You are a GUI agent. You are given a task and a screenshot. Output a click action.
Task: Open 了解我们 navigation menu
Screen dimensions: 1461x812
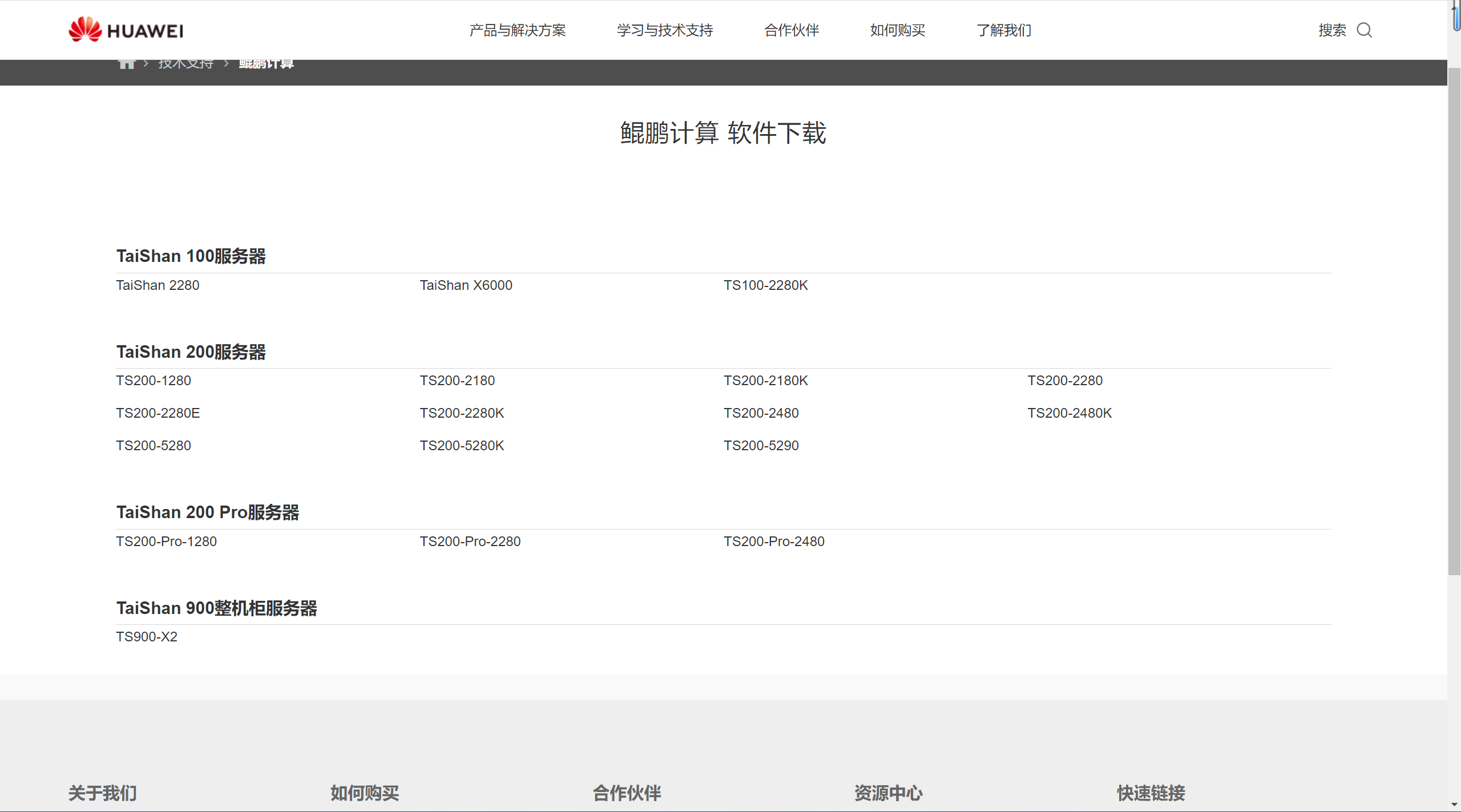coord(1004,30)
